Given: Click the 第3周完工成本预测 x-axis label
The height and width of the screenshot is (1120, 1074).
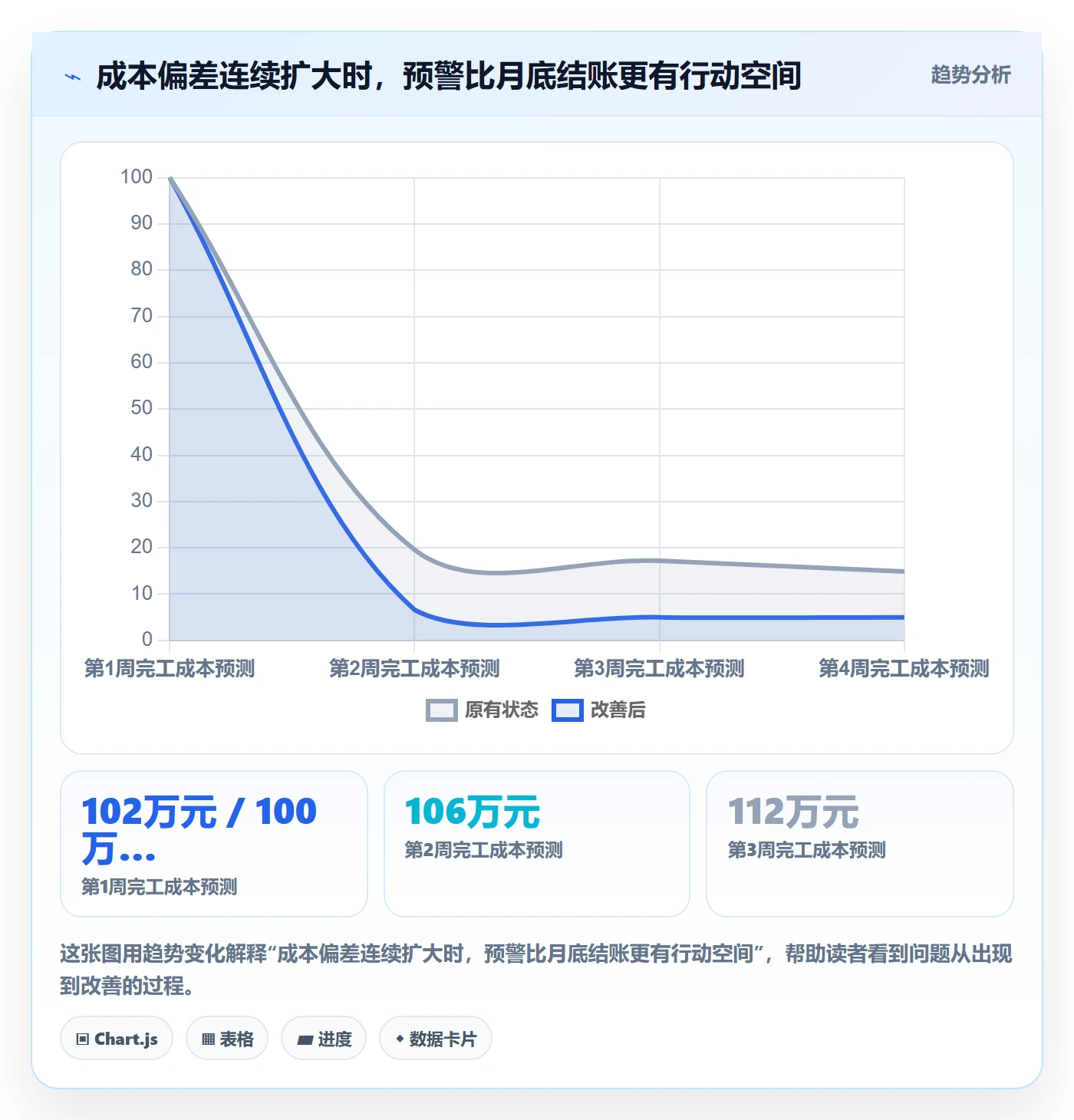Looking at the screenshot, I should pyautogui.click(x=659, y=669).
